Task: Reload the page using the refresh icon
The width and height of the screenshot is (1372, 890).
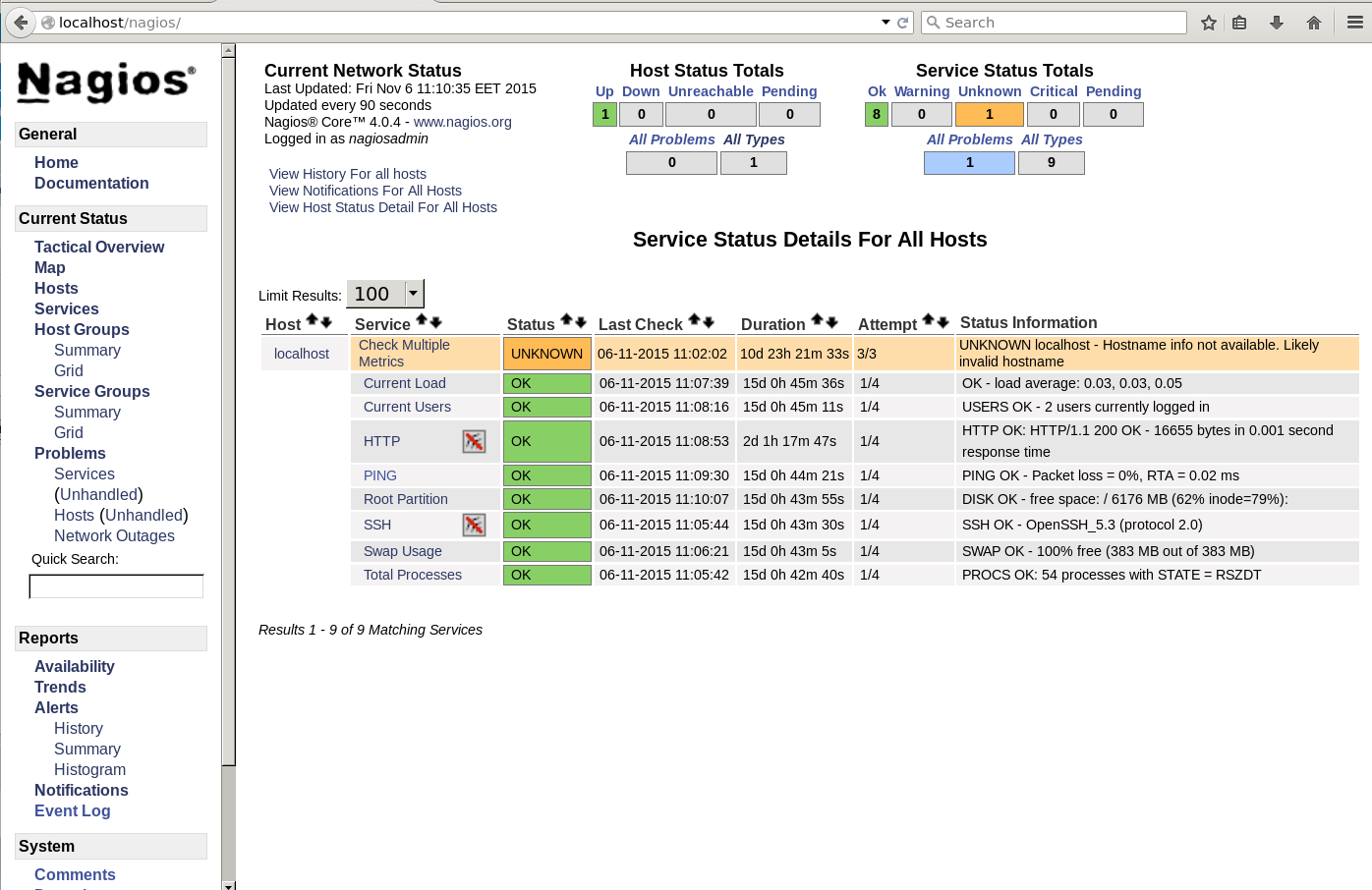Action: tap(902, 23)
